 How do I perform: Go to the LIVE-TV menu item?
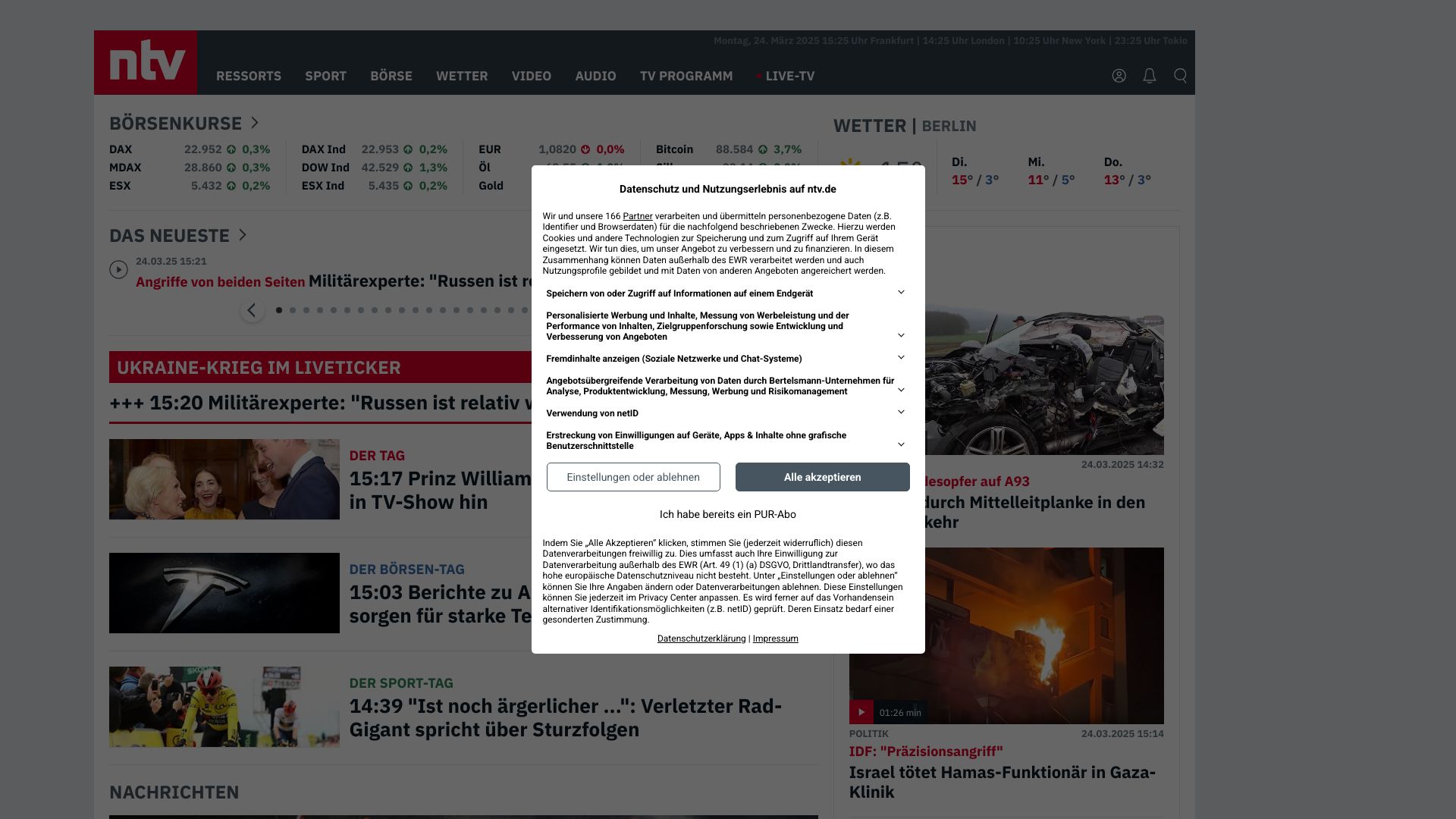(789, 76)
